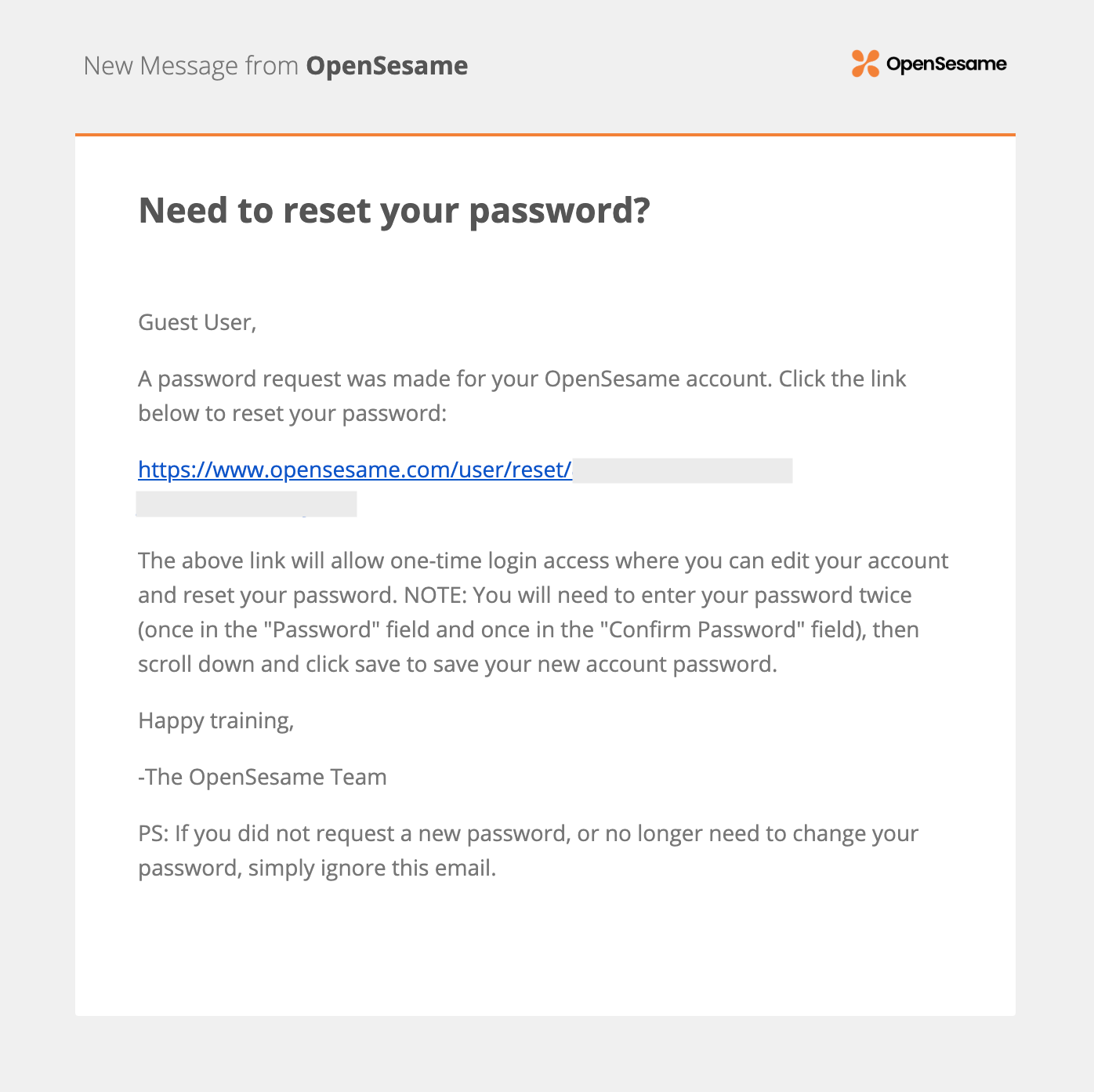
Task: Click the 'PS: If you did not request' line
Action: (528, 834)
